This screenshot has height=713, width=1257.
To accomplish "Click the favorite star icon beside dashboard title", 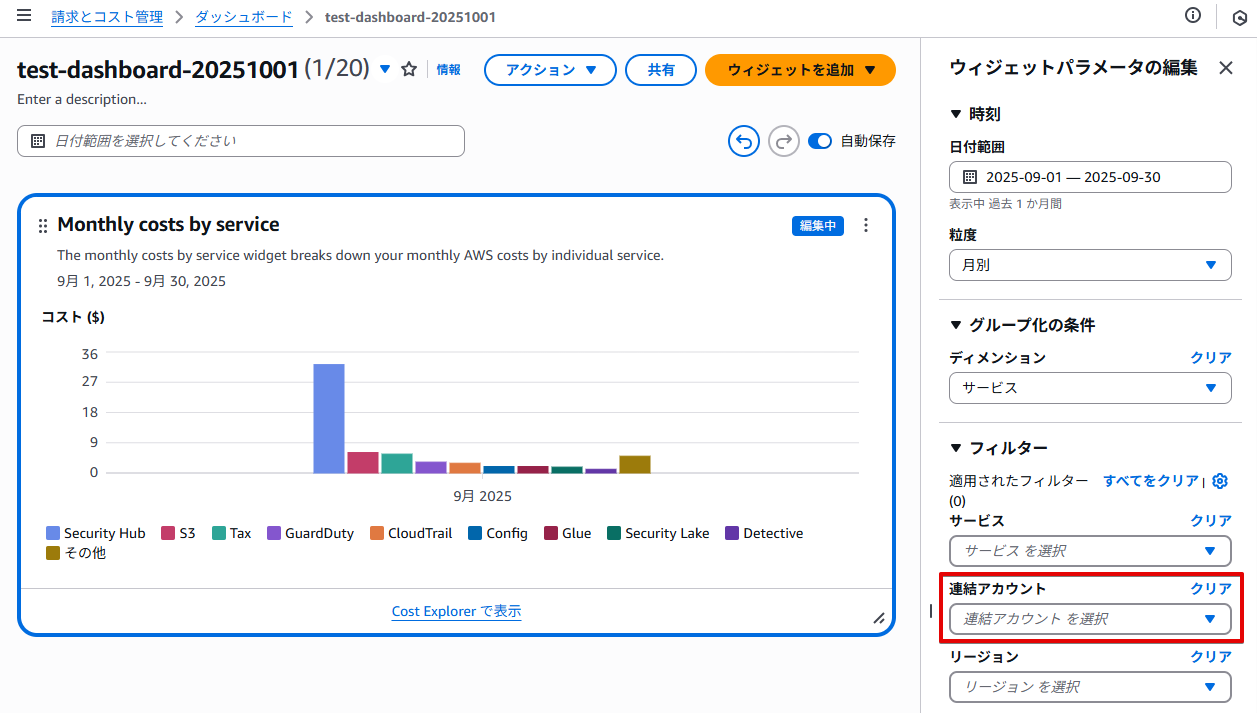I will pyautogui.click(x=408, y=69).
